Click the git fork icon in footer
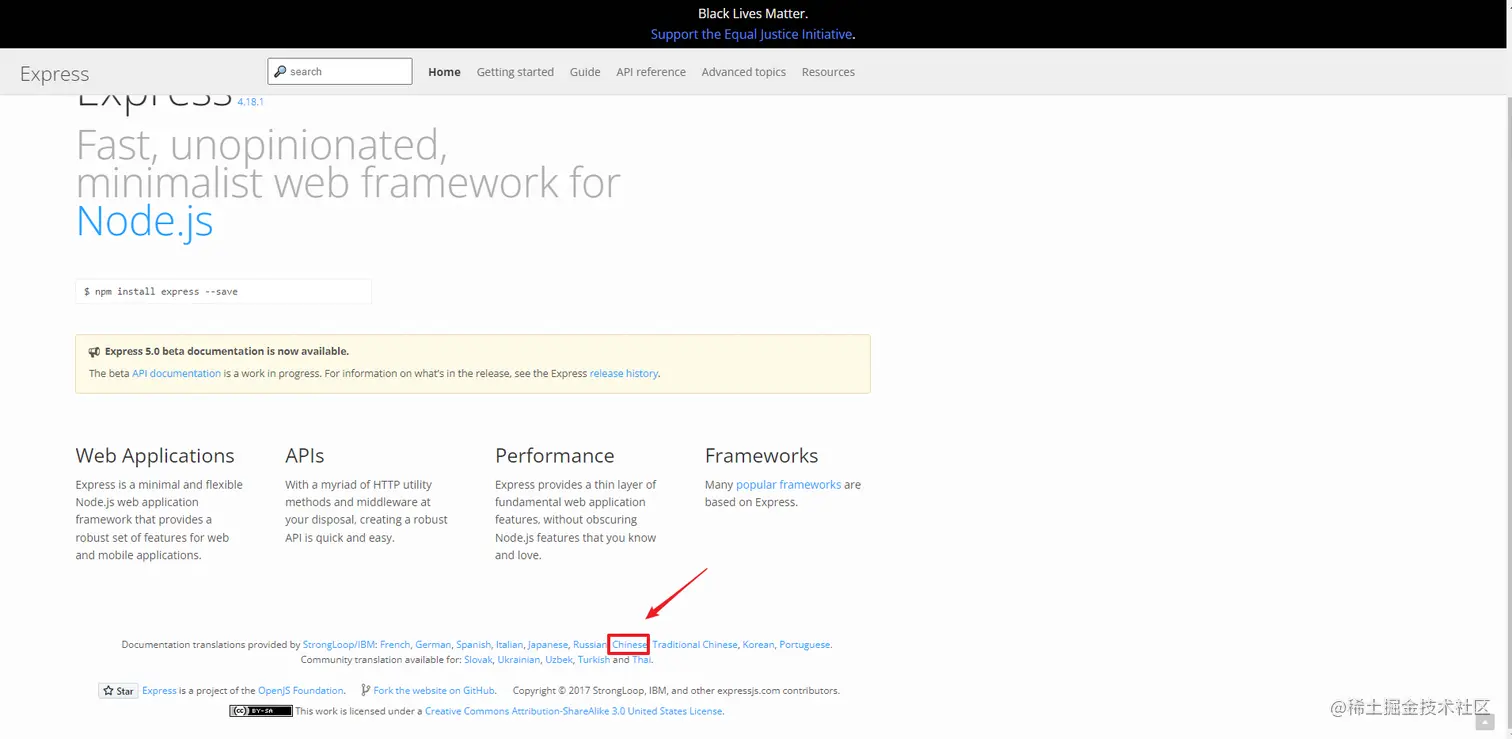The height and width of the screenshot is (739, 1512). coord(365,691)
